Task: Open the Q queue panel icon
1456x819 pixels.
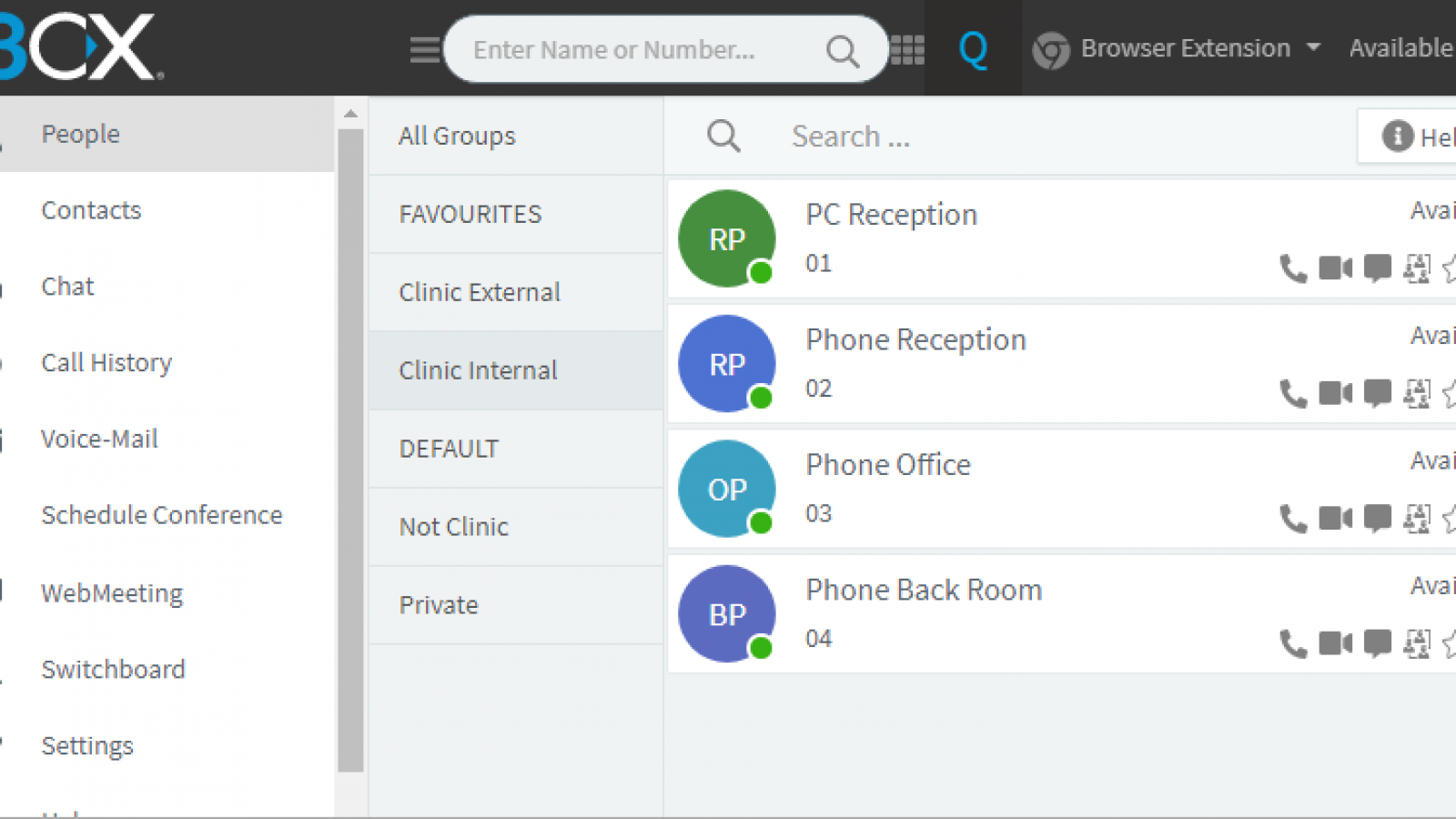Action: tap(973, 49)
